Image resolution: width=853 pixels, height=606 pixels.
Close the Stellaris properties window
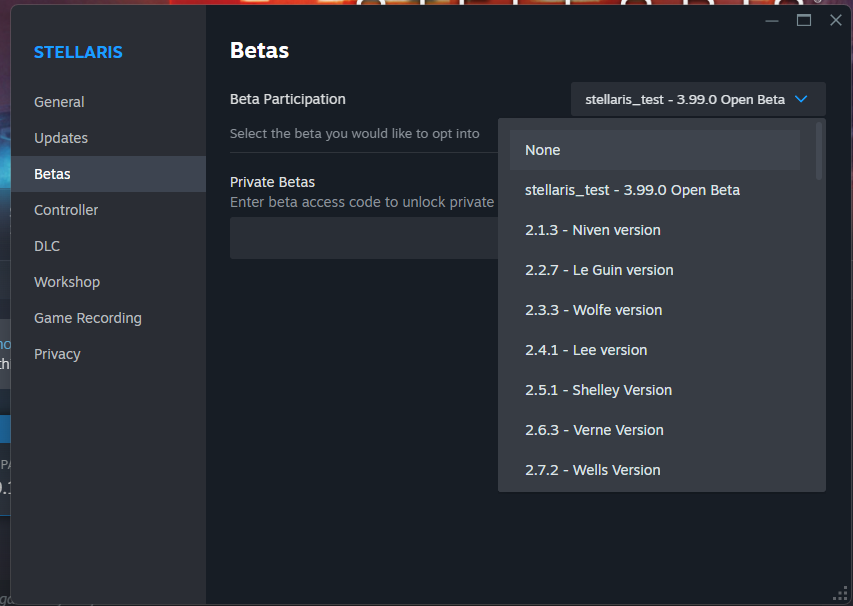click(x=836, y=21)
